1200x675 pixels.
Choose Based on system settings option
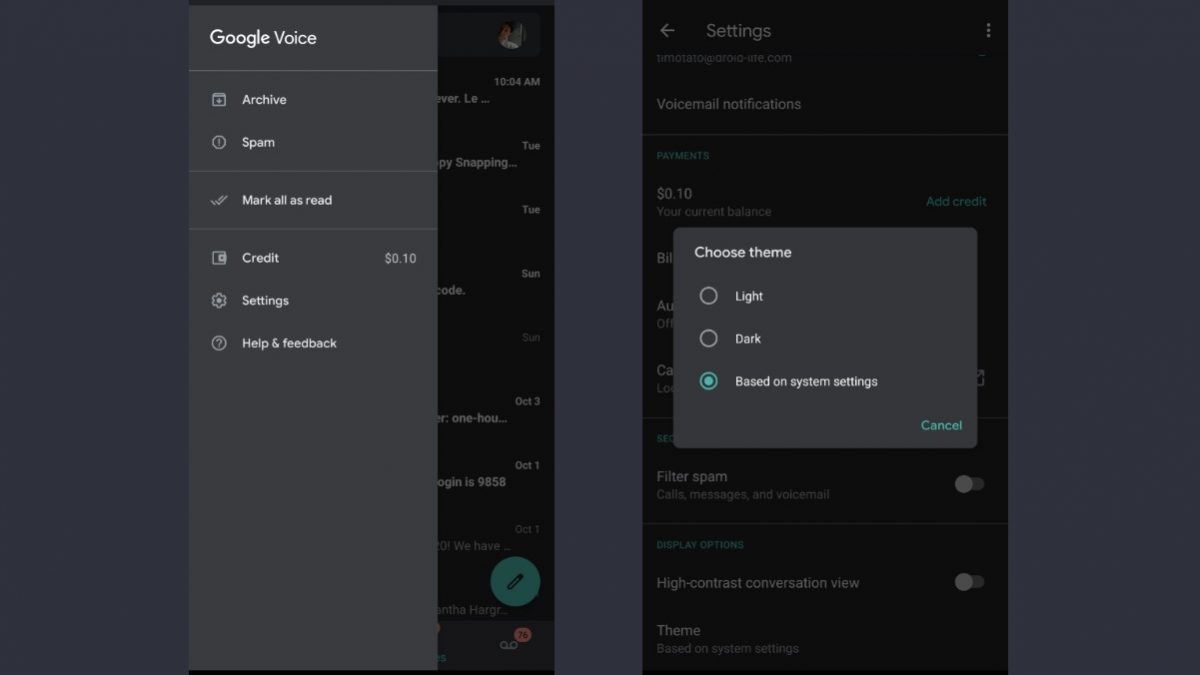(709, 381)
